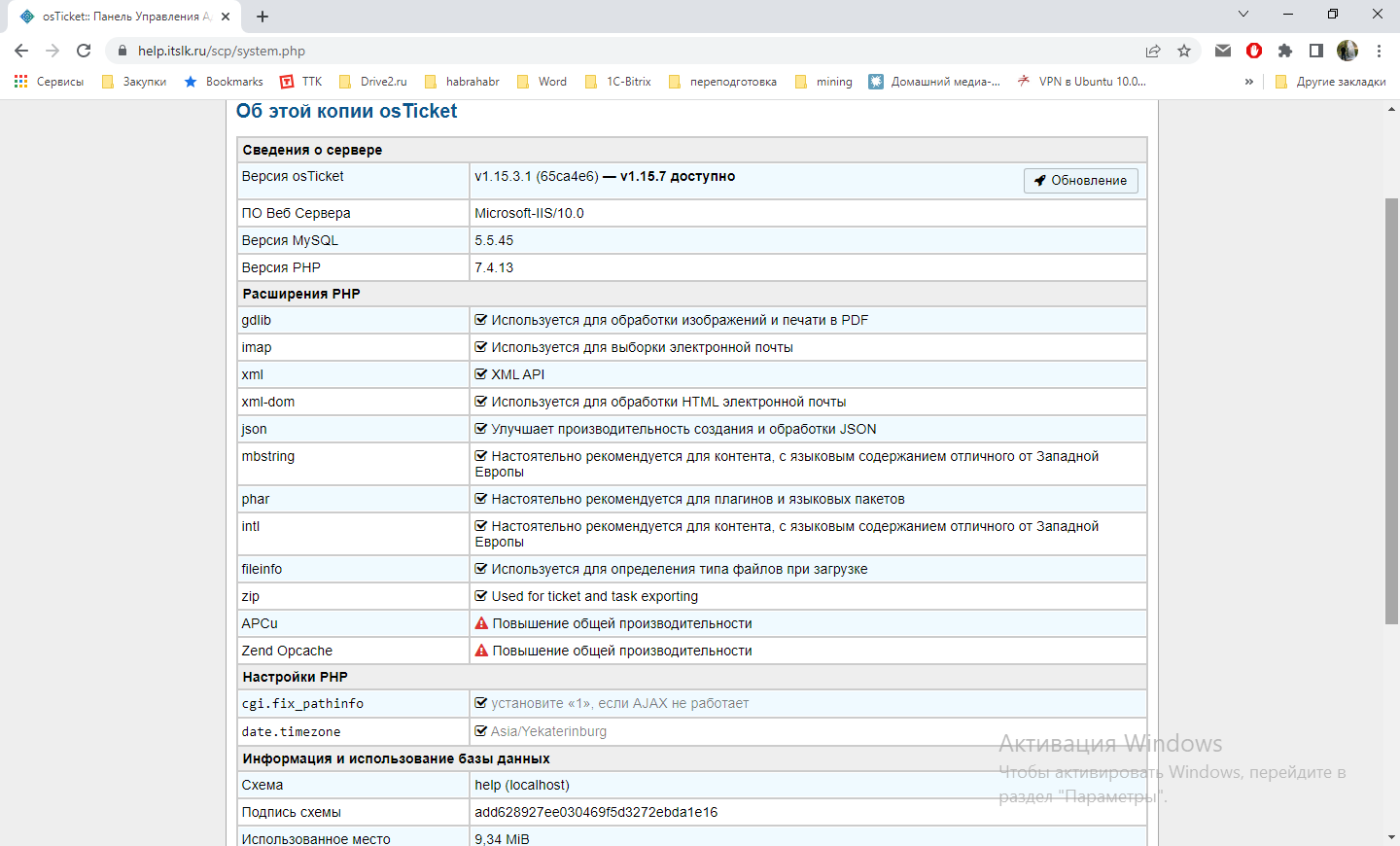Viewport: 1400px width, 846px height.
Task: Click the MySQL version value 5.5.45
Action: click(494, 240)
